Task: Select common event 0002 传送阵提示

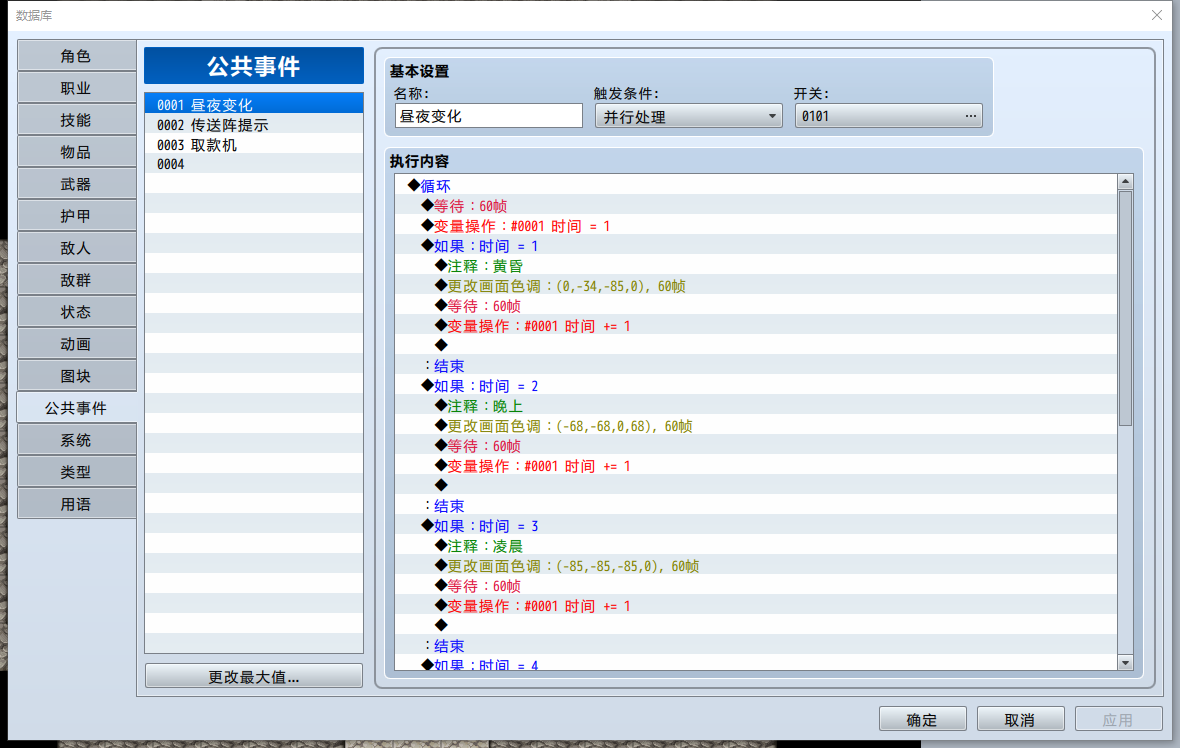Action: 254,125
